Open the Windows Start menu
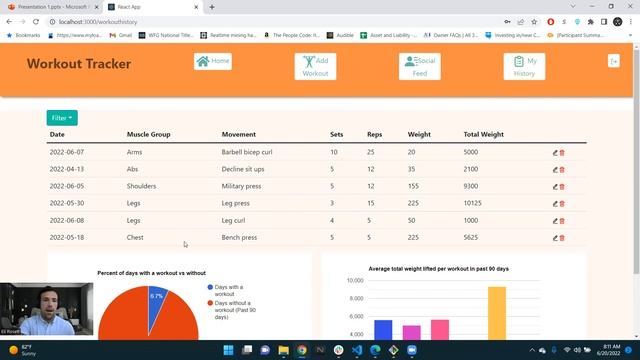Viewport: 640px width, 360px height. pyautogui.click(x=229, y=350)
